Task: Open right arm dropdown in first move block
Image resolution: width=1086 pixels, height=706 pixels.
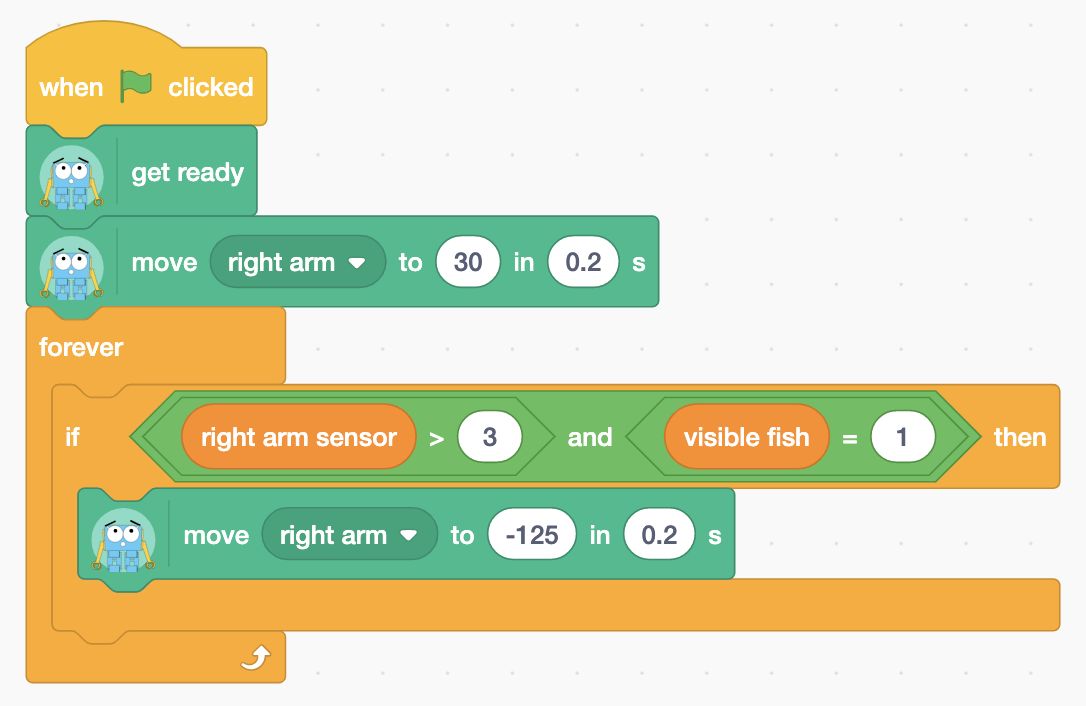Action: pyautogui.click(x=298, y=262)
